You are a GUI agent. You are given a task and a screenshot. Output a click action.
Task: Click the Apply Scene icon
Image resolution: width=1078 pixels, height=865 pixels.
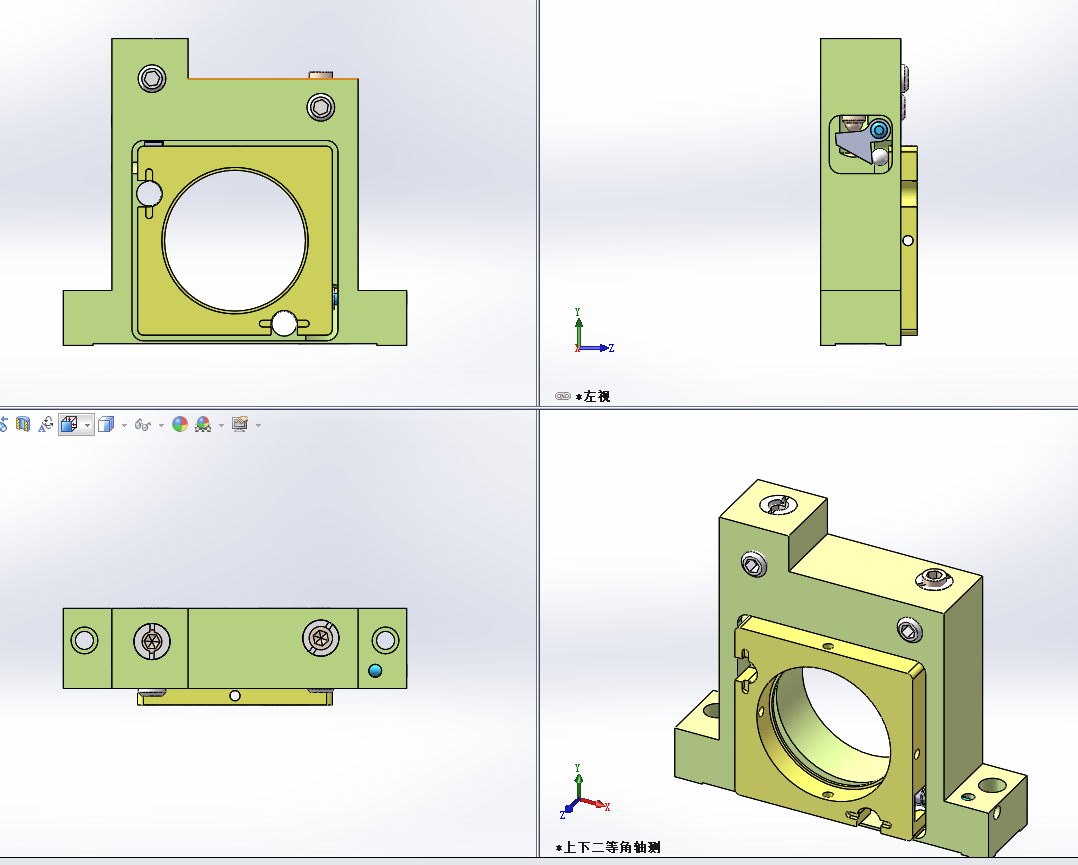[203, 424]
